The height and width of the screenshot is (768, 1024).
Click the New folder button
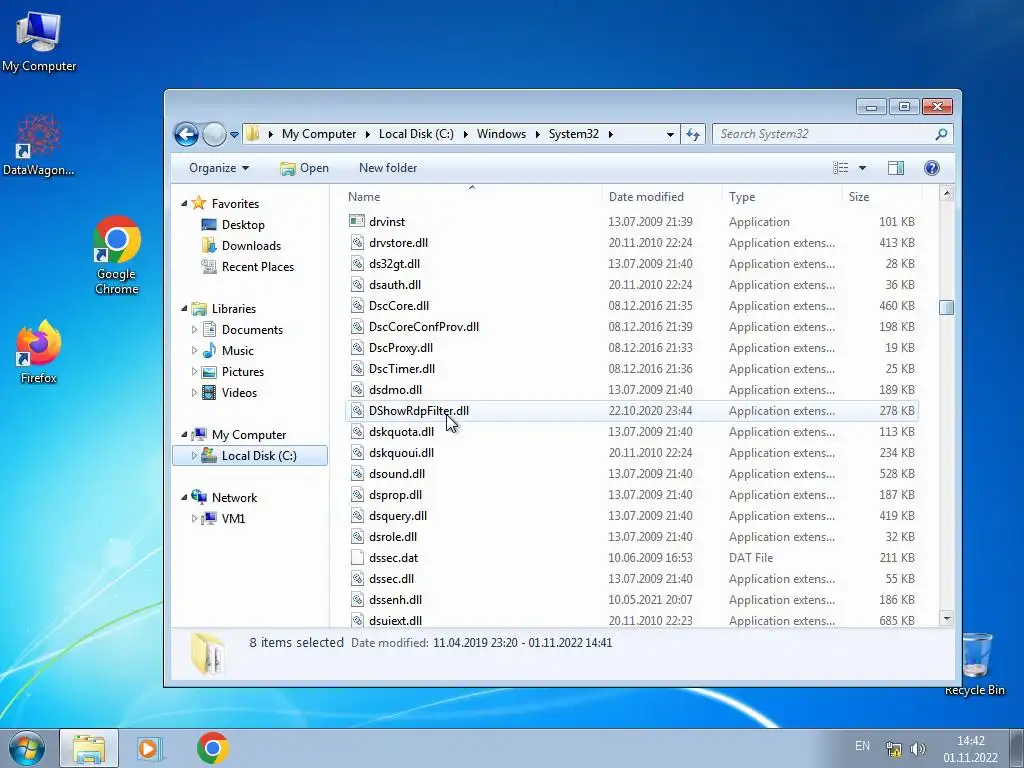point(388,168)
